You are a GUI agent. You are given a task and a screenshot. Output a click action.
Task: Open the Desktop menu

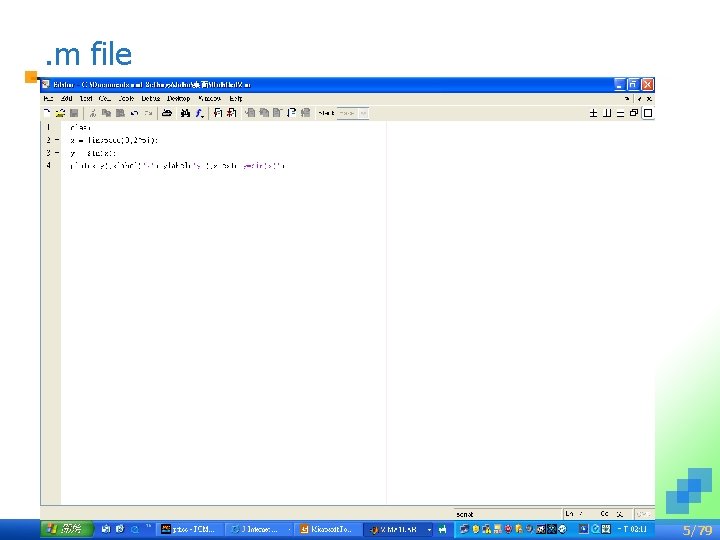pos(179,99)
